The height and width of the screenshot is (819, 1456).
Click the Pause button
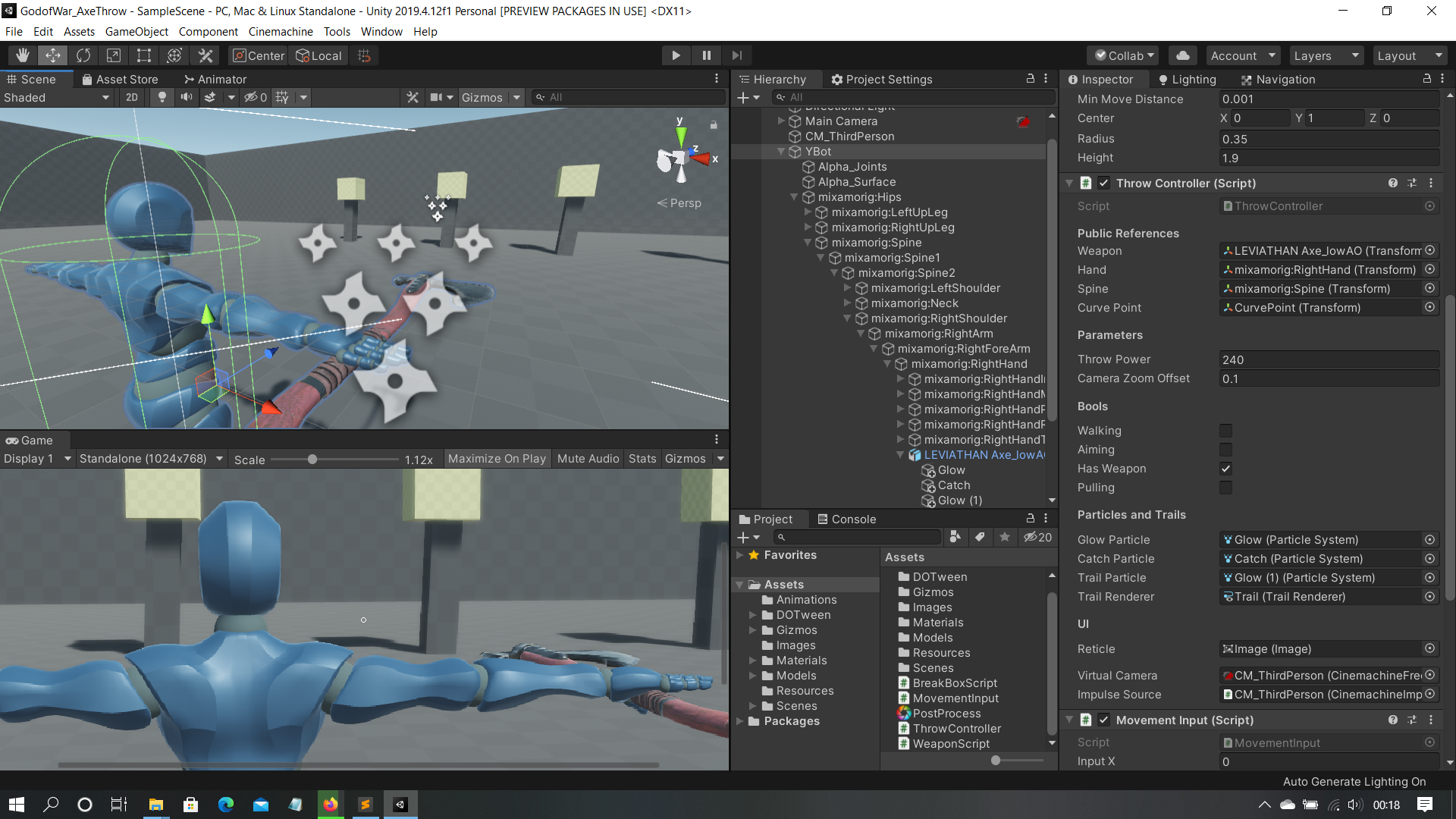pyautogui.click(x=706, y=55)
